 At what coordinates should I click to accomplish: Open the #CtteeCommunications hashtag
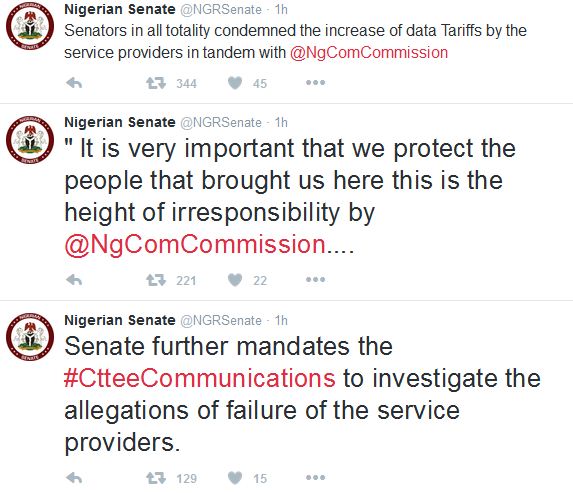click(200, 378)
